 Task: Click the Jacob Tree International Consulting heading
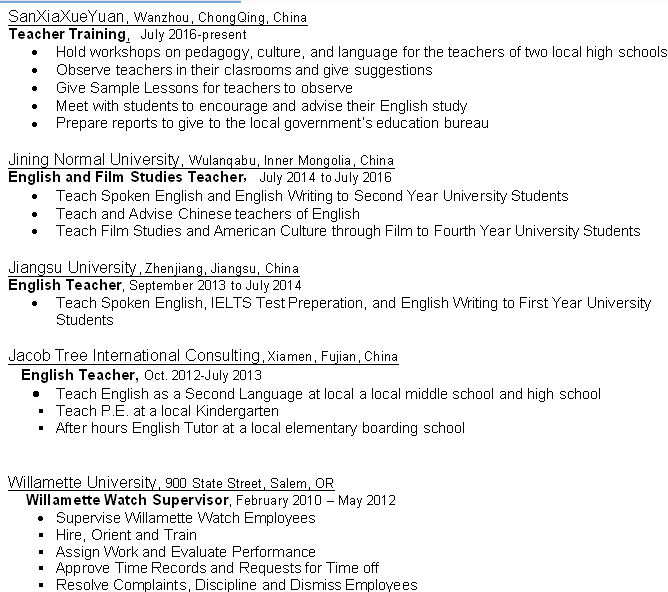[x=134, y=356]
